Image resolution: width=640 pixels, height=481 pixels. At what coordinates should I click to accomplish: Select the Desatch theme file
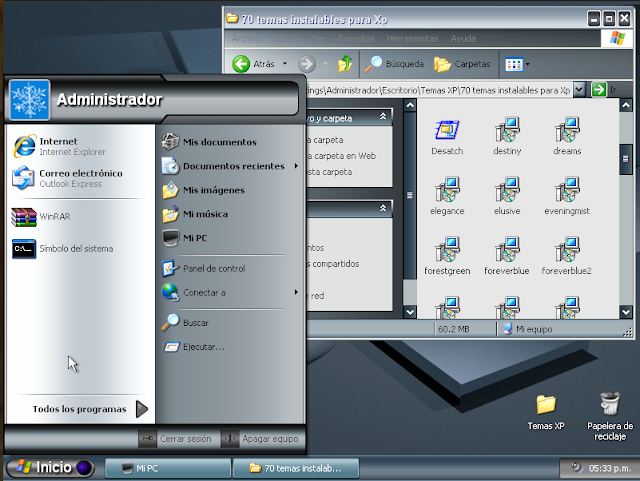[447, 138]
